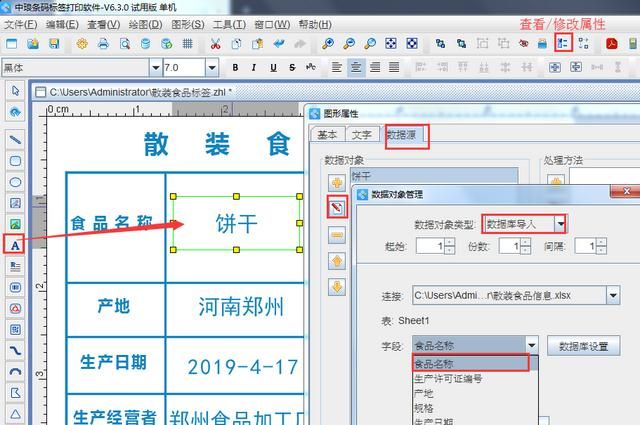Viewport: 640px width, 425px height.
Task: Switch to the 文字 tab
Action: (362, 135)
